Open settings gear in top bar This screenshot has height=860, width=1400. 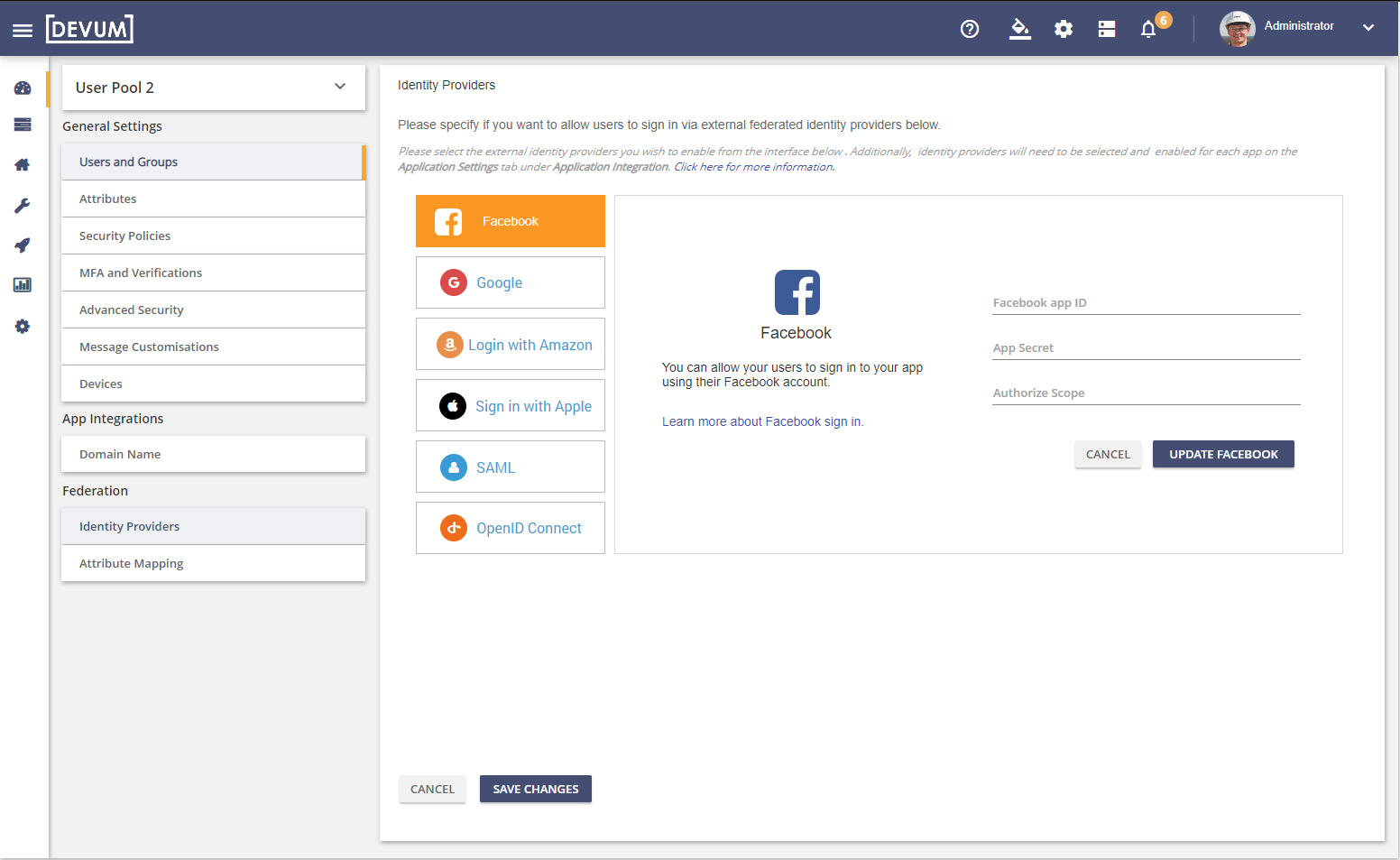(1064, 29)
